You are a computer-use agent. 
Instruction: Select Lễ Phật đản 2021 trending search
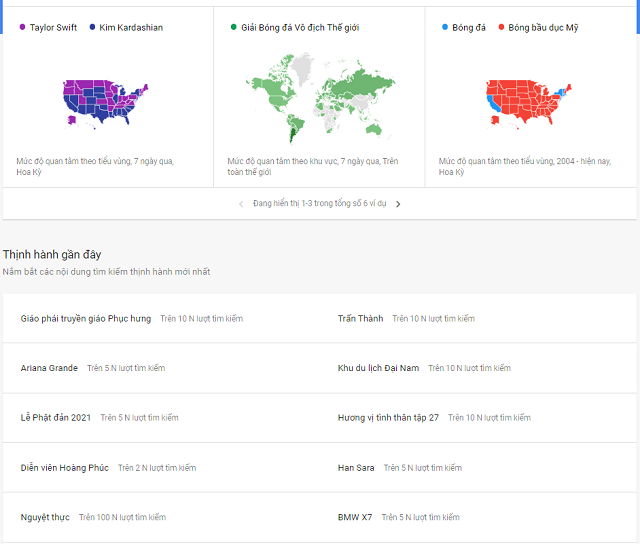56,418
